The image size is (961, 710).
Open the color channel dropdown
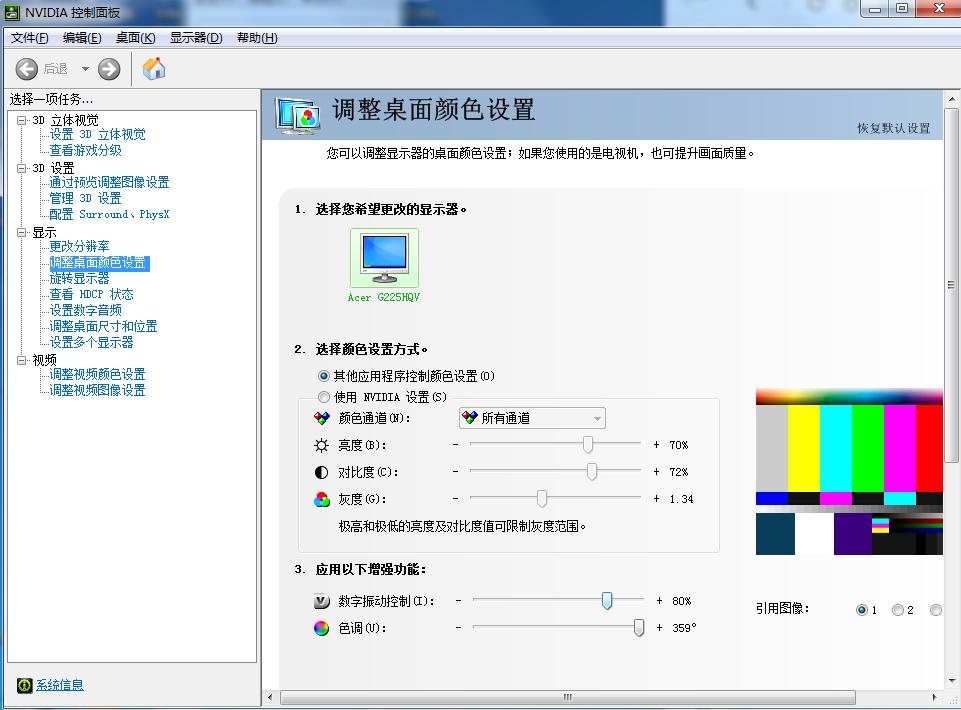[x=532, y=418]
